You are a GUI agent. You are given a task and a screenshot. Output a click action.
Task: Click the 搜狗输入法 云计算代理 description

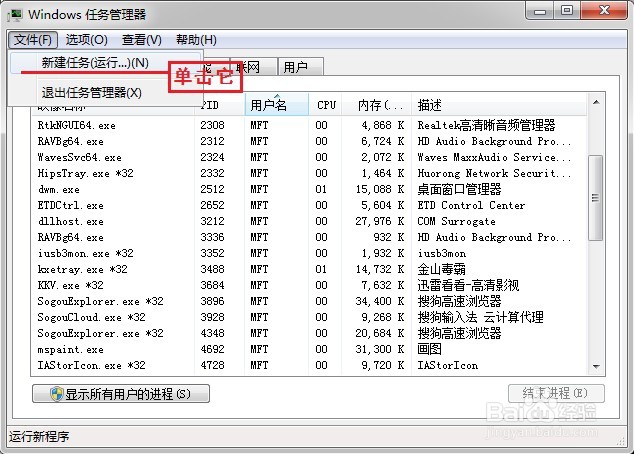480,317
